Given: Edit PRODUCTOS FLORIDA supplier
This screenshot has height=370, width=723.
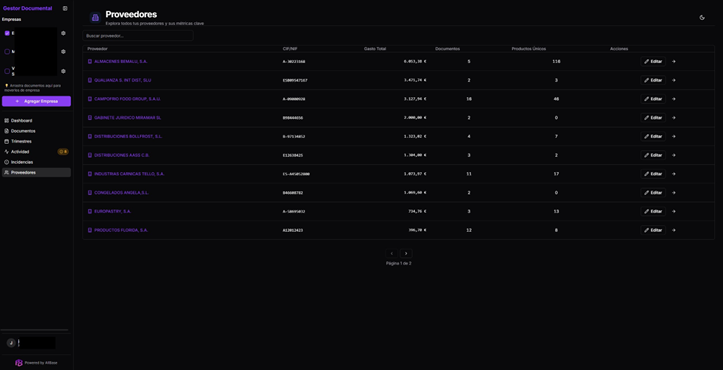Looking at the screenshot, I should coord(653,230).
